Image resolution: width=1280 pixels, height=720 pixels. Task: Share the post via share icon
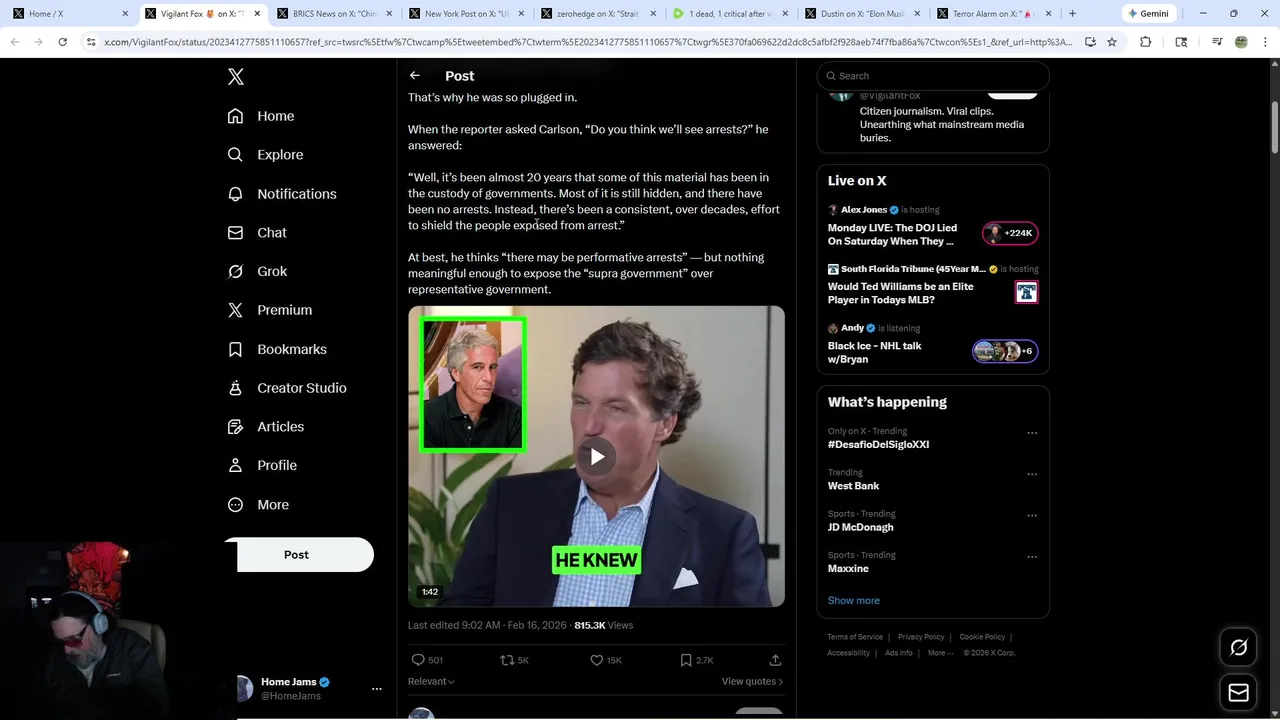coord(775,660)
